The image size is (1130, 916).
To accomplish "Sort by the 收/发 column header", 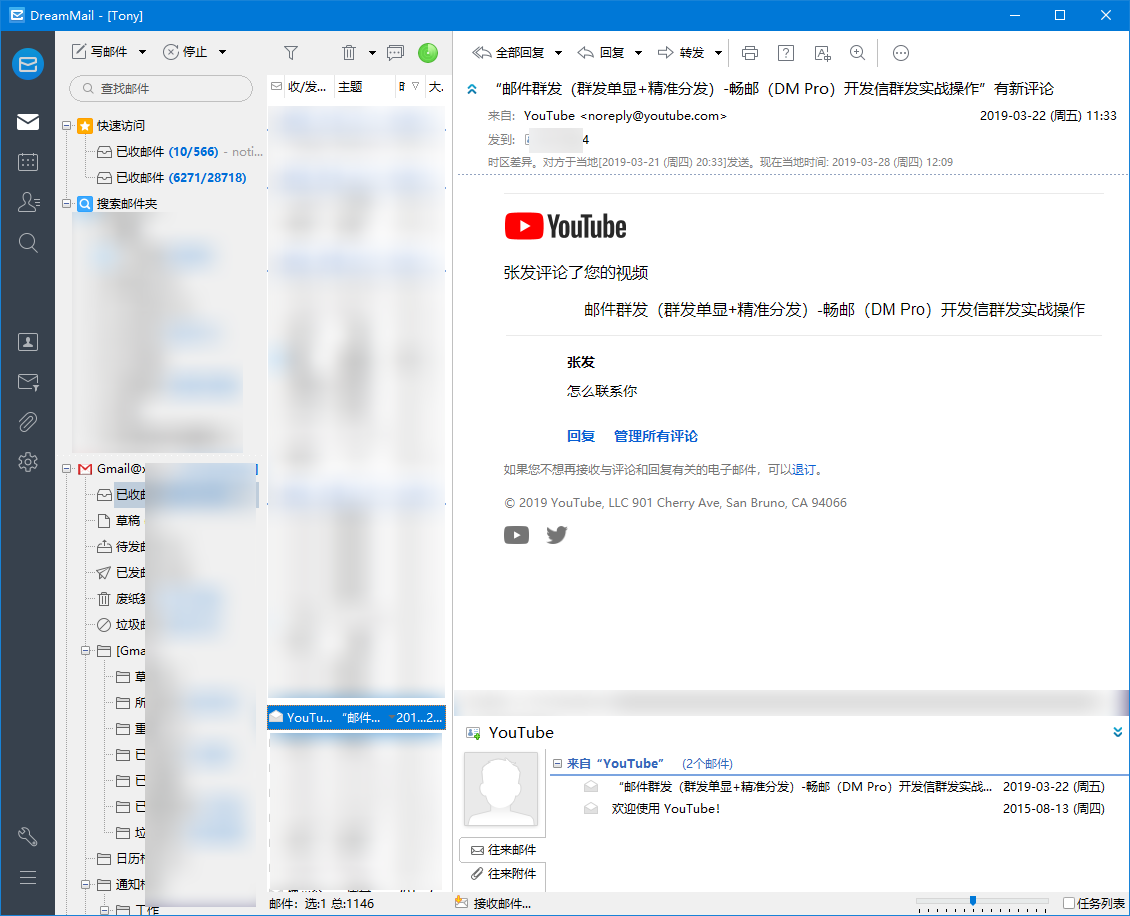I will coord(307,86).
